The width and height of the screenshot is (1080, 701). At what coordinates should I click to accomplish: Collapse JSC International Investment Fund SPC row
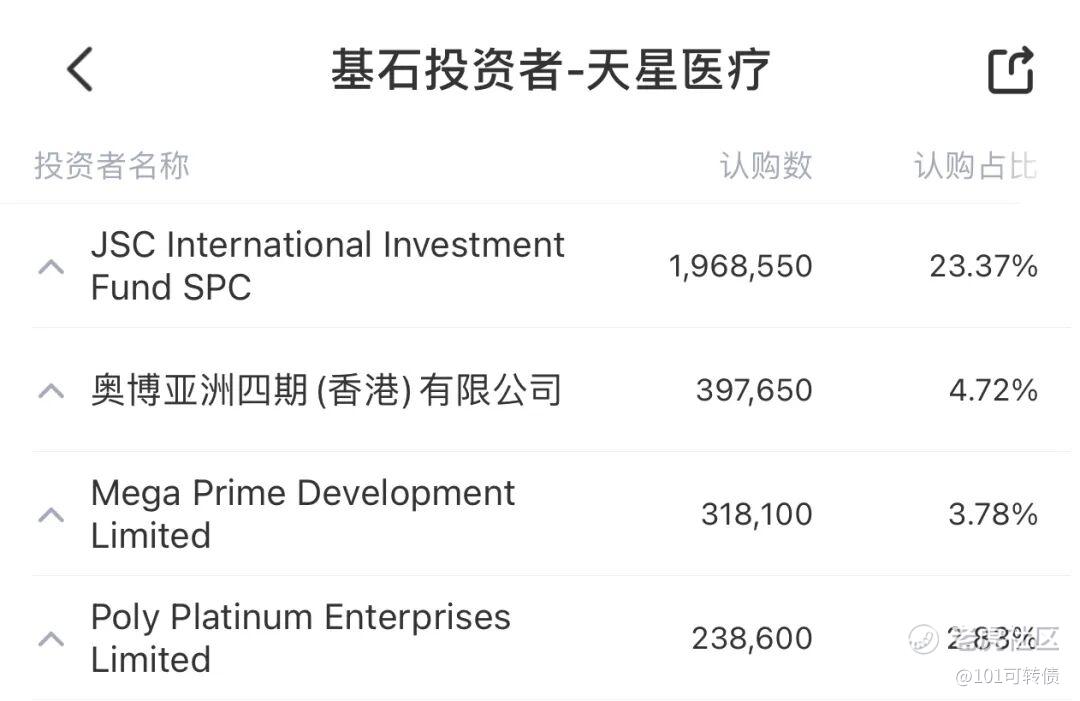click(x=51, y=267)
